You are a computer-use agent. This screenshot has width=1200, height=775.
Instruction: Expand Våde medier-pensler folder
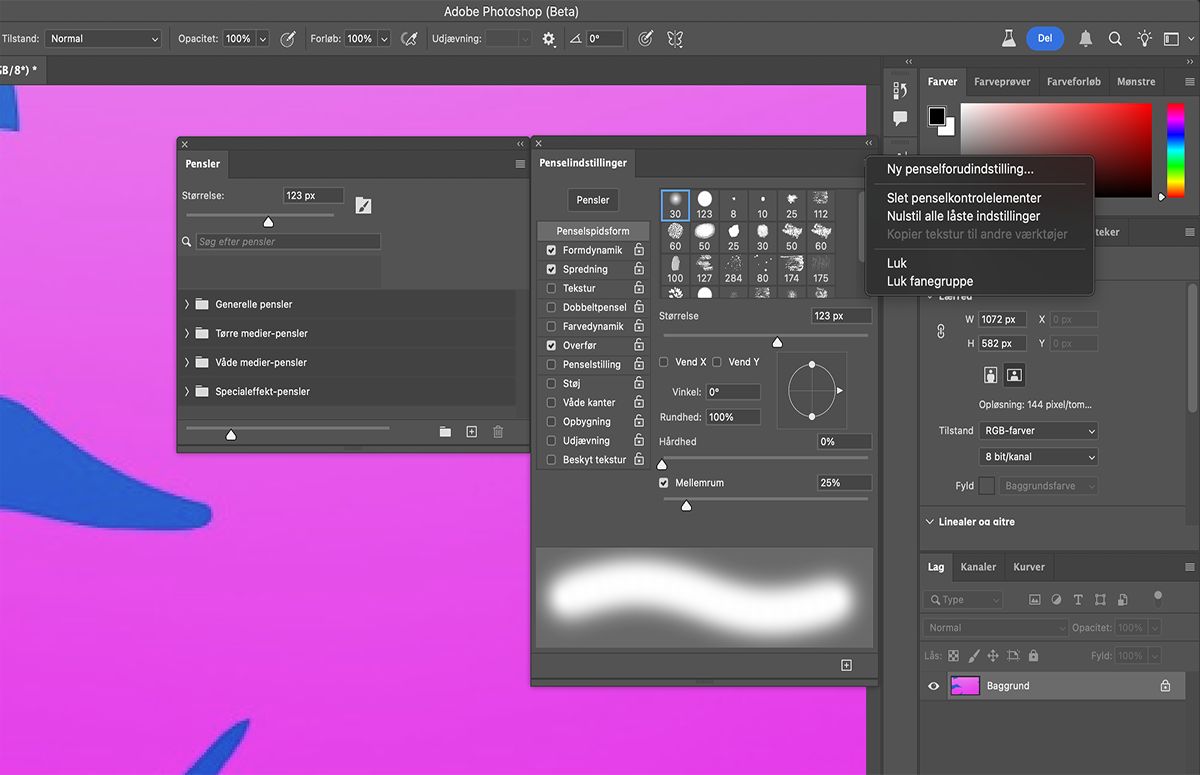click(x=187, y=362)
